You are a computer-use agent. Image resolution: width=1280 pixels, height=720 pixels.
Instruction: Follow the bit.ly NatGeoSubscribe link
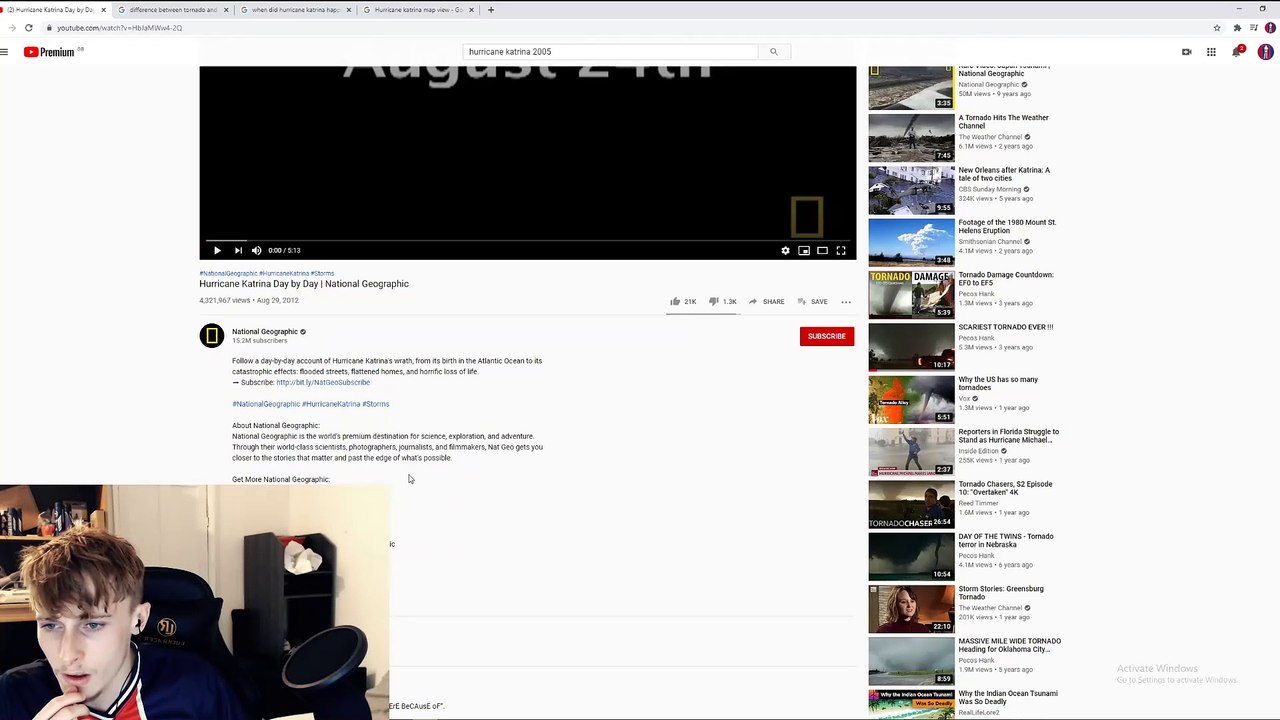point(323,382)
